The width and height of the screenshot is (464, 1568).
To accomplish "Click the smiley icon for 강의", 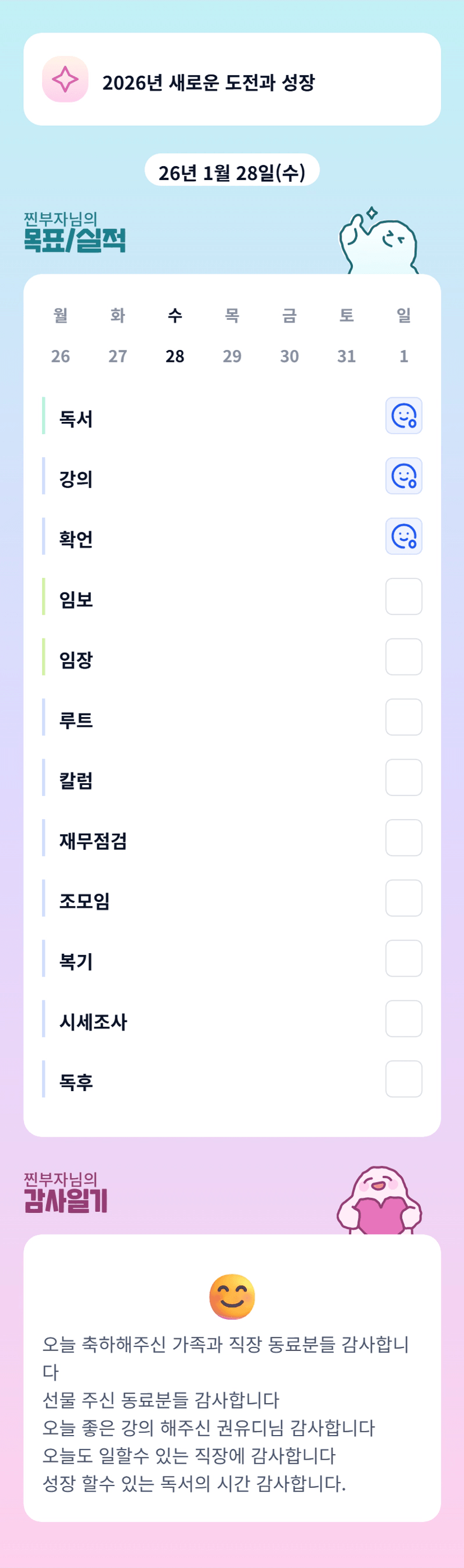I will [404, 476].
